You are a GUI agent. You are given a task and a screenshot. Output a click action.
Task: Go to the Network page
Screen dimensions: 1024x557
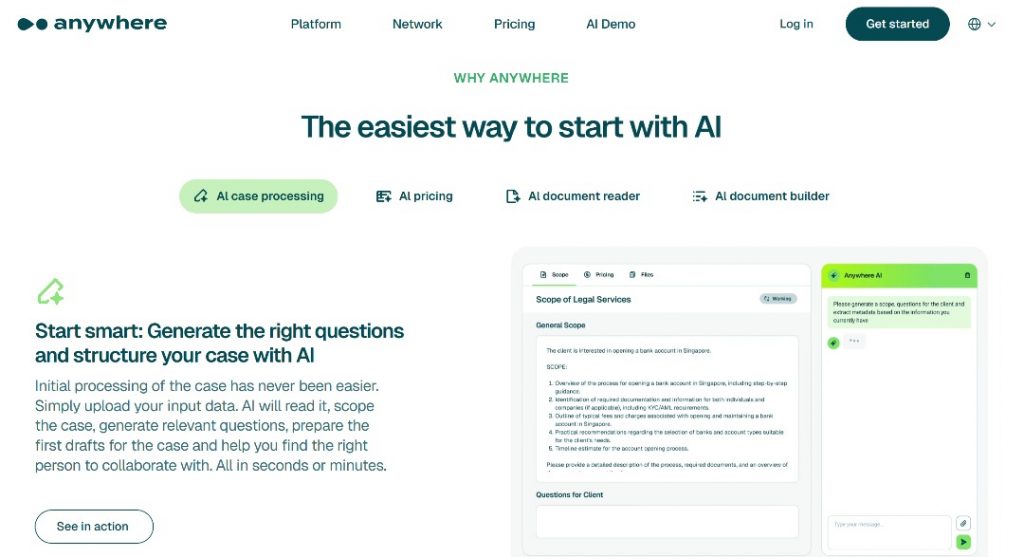tap(417, 24)
